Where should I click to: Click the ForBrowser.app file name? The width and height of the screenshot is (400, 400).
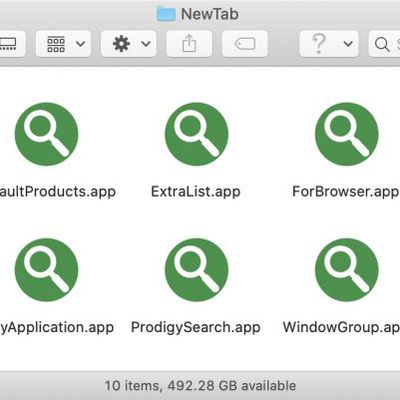pyautogui.click(x=345, y=192)
